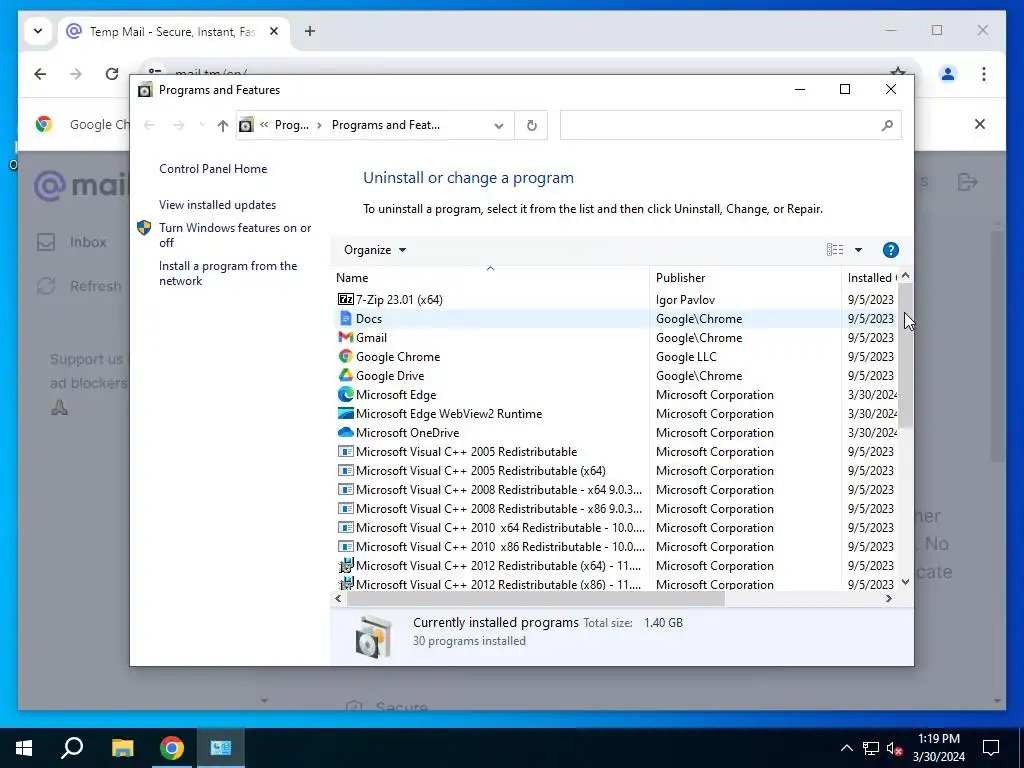
Task: Click Chrome's back navigation arrow
Action: pos(40,74)
